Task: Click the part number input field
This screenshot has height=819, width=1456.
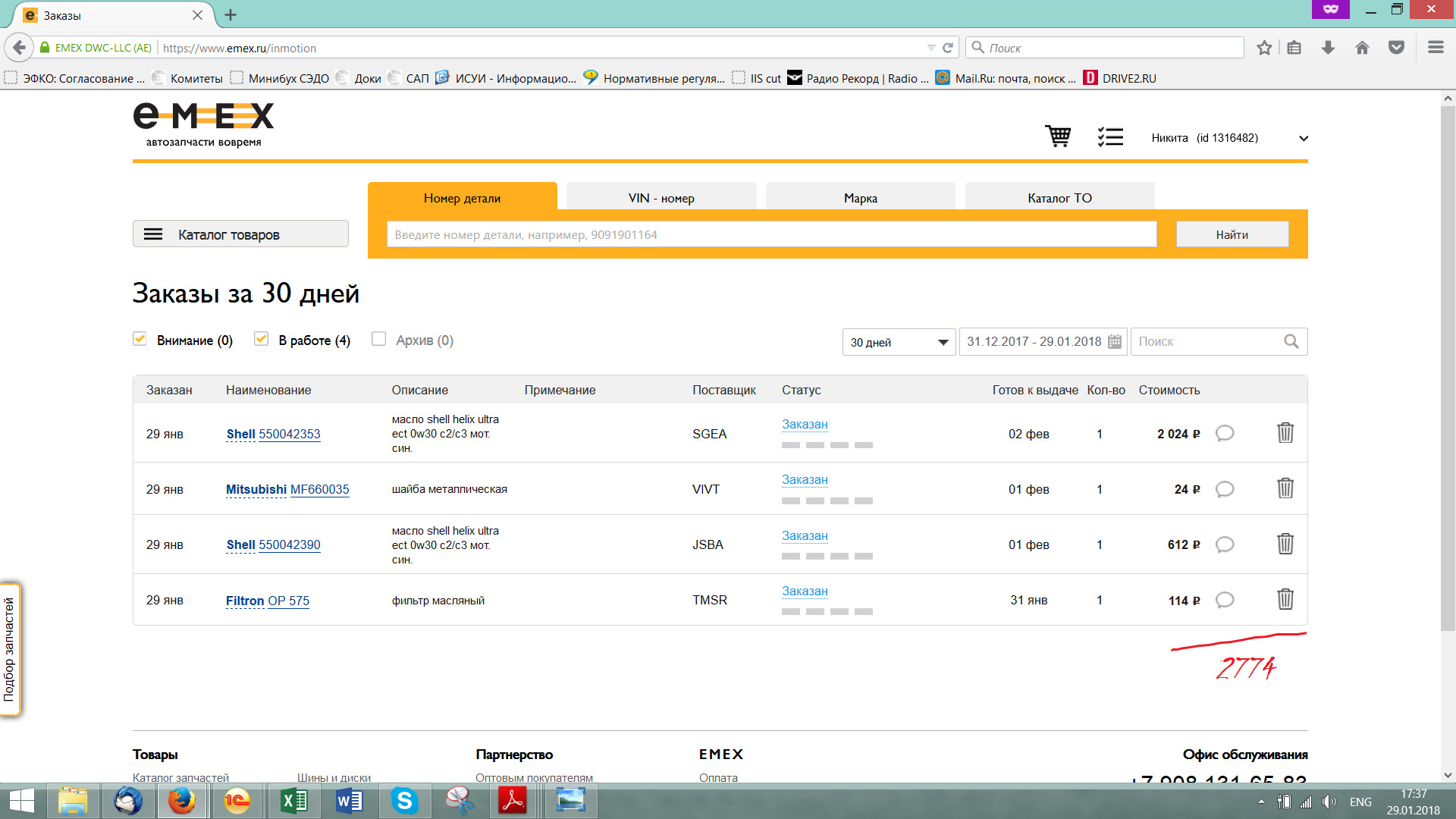Action: 770,234
